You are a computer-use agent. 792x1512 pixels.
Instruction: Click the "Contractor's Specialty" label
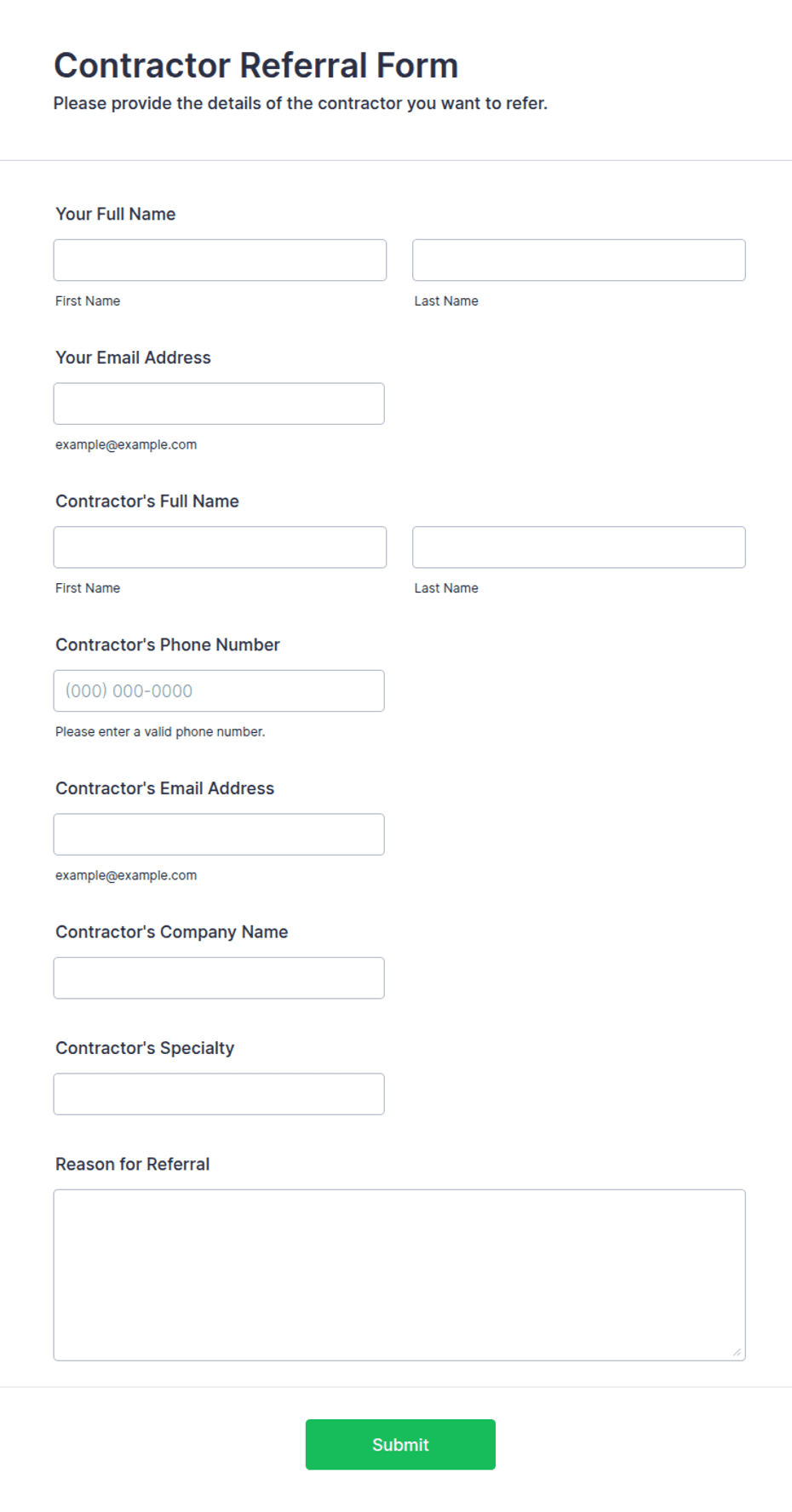click(x=145, y=1048)
